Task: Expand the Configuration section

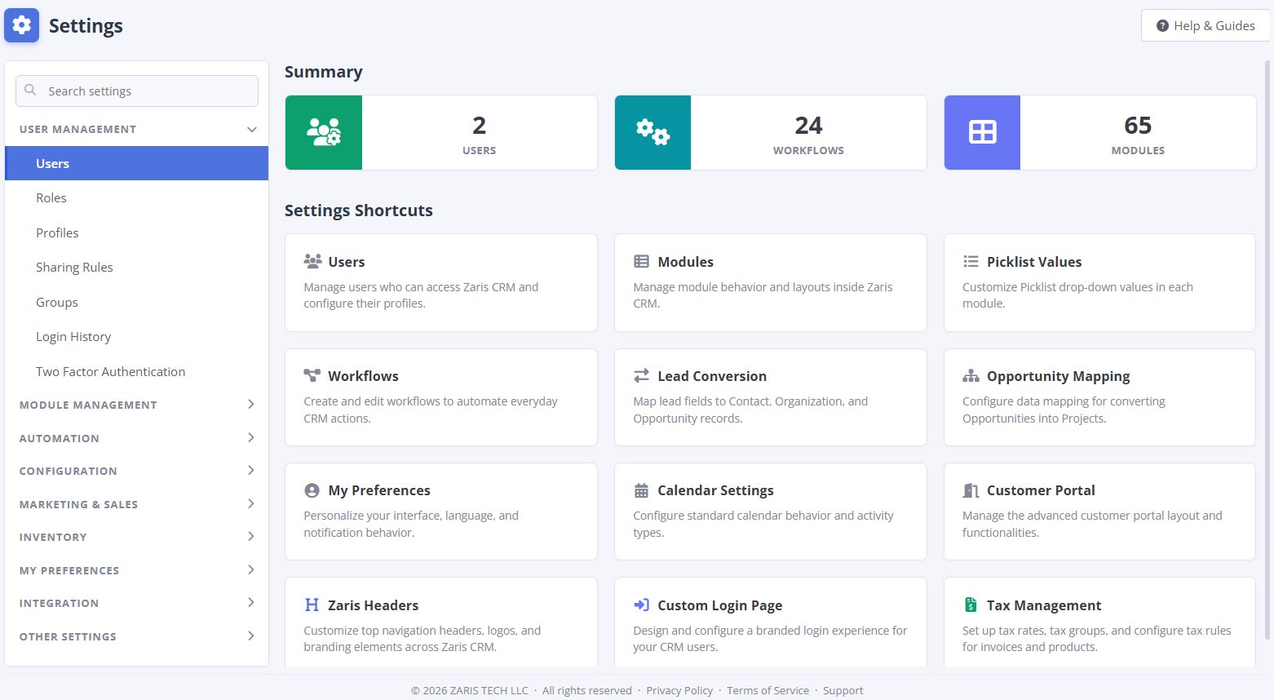Action: 251,470
